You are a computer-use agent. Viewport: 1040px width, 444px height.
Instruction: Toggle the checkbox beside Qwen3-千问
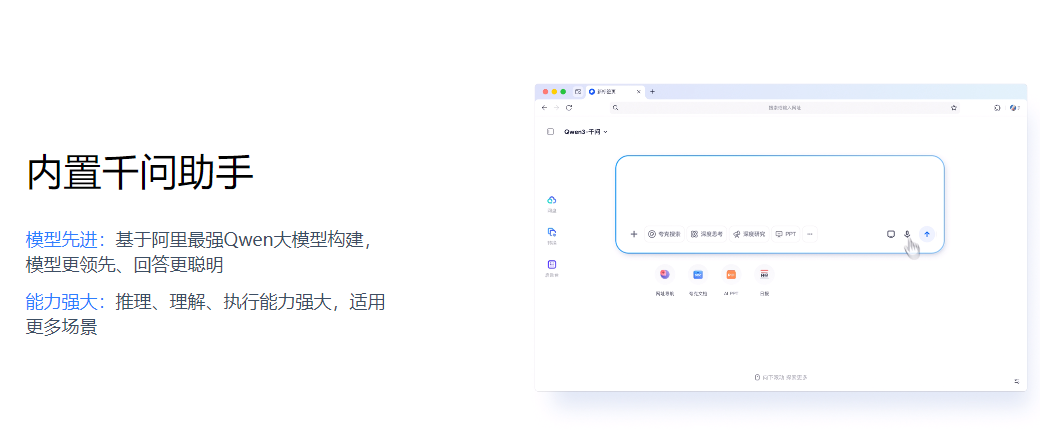point(550,131)
